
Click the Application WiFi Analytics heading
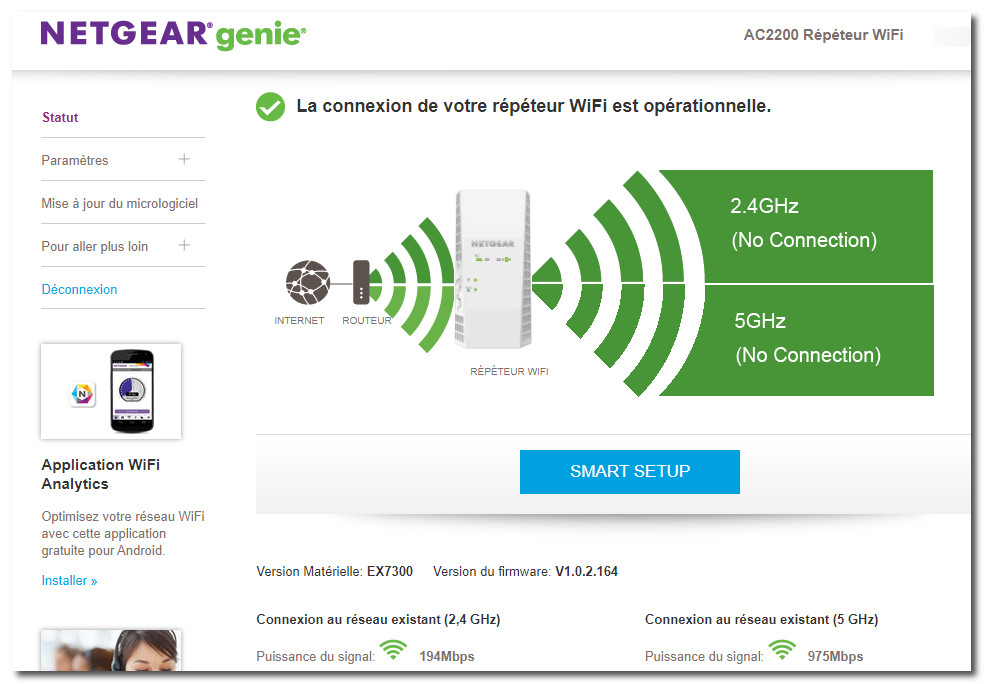[100, 474]
